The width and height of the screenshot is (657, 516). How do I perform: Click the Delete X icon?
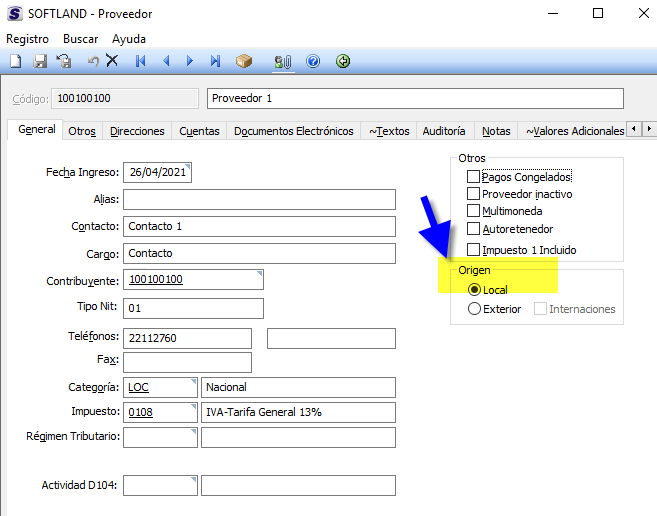tap(112, 62)
